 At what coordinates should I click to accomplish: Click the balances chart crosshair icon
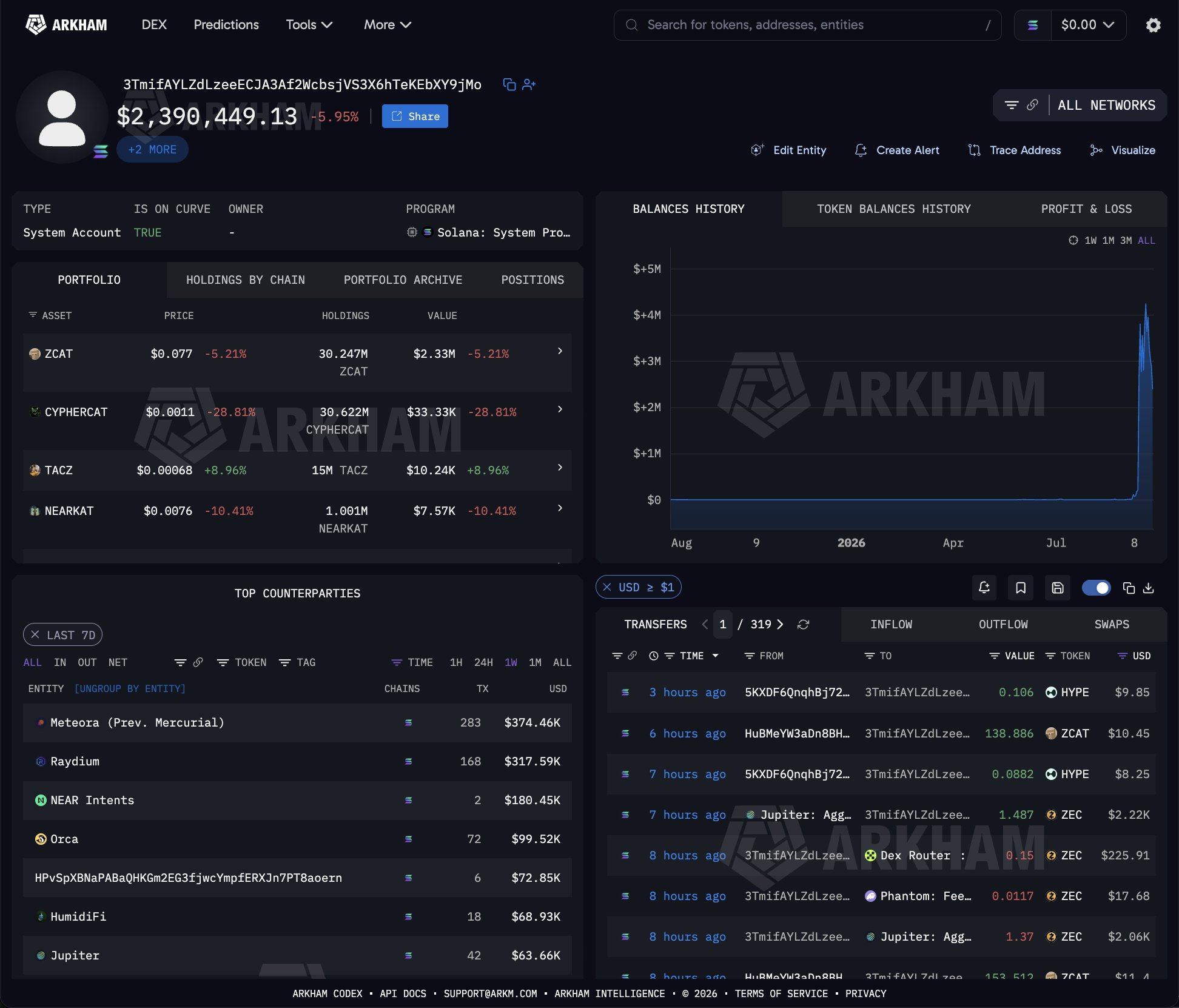click(1073, 240)
